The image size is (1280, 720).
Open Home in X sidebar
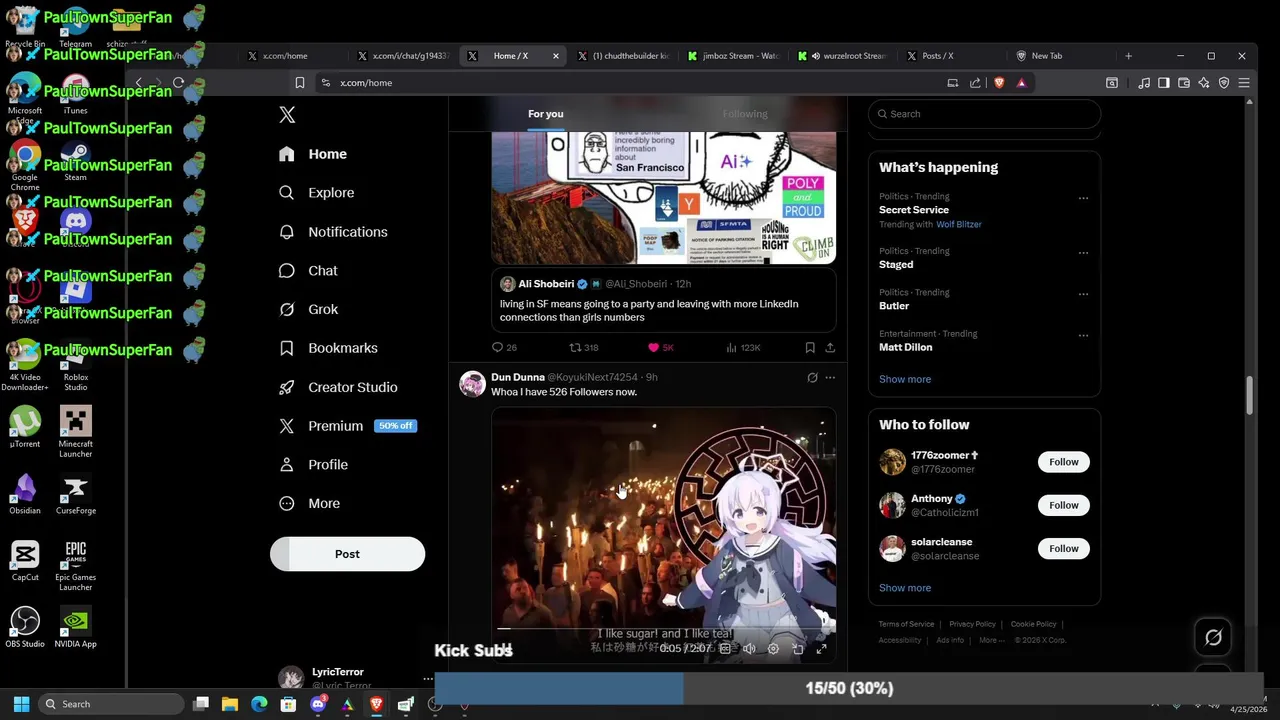[x=313, y=154]
